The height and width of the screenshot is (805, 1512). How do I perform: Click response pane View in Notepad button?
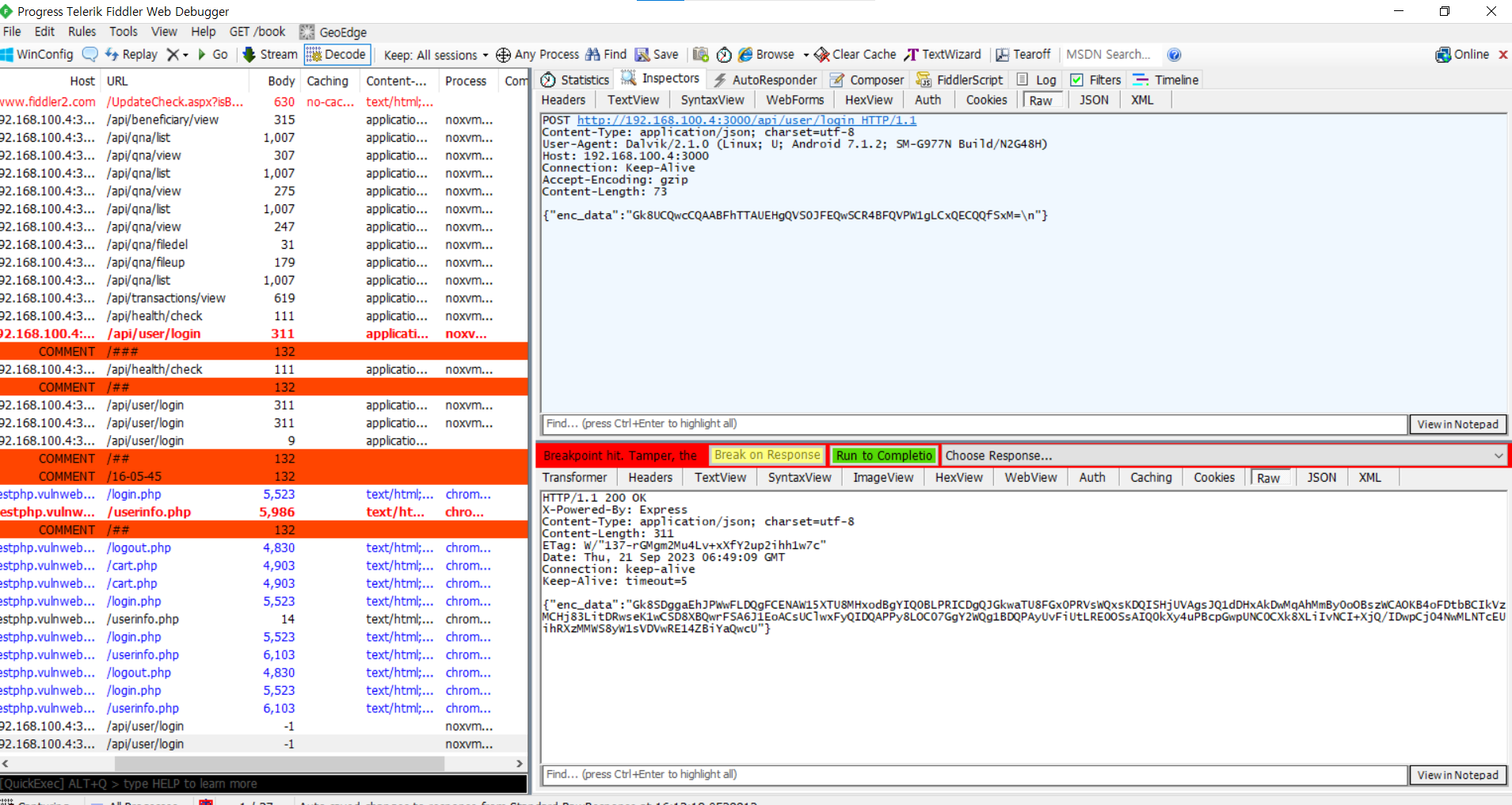pyautogui.click(x=1458, y=775)
